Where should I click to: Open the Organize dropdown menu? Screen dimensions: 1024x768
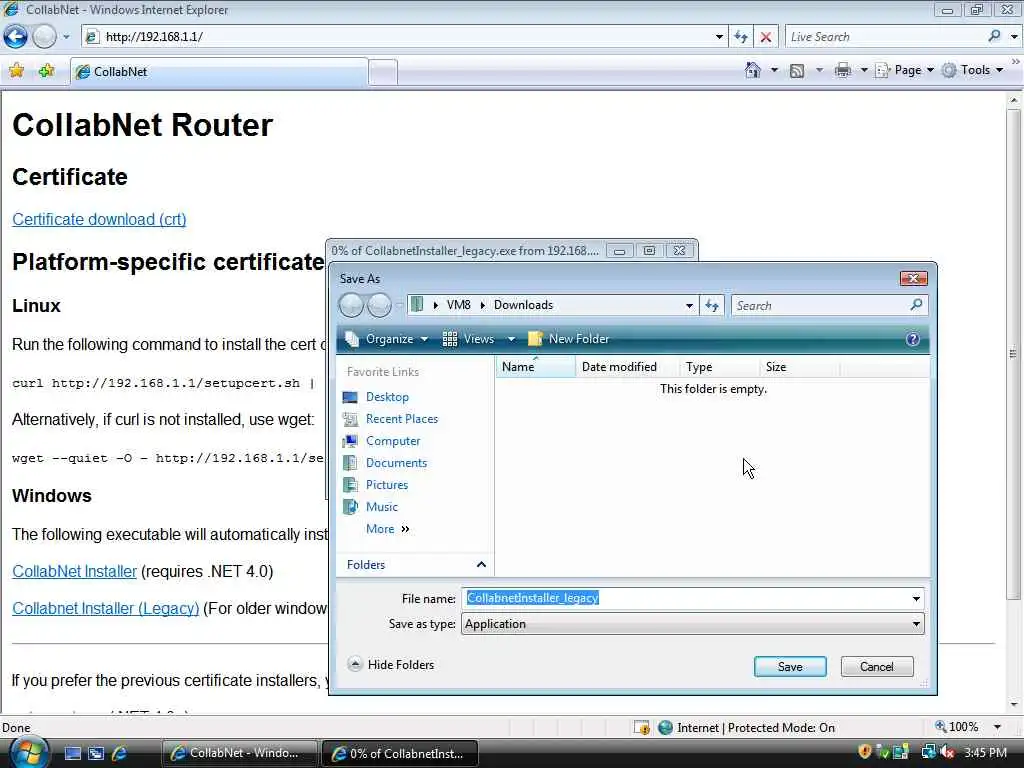[387, 339]
